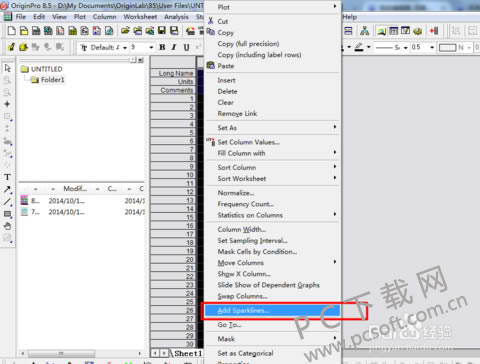Switch to the Sheet1 worksheet tab
Viewport: 480px width, 364px height.
point(188,353)
